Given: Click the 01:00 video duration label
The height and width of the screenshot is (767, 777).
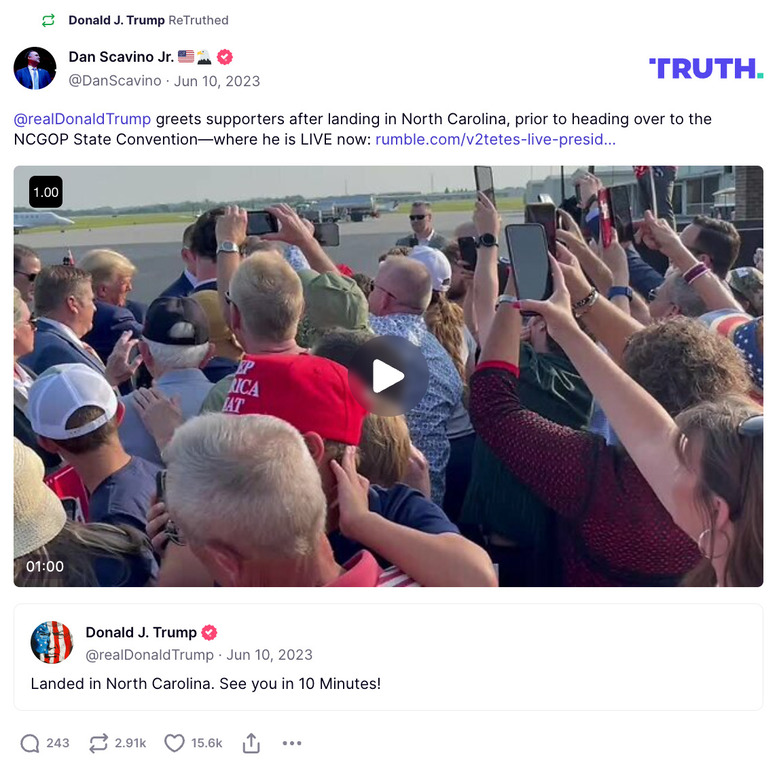Looking at the screenshot, I should pyautogui.click(x=45, y=566).
